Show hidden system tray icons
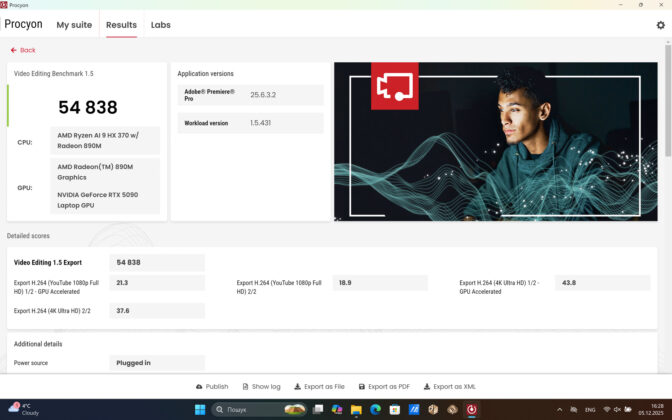 point(559,410)
